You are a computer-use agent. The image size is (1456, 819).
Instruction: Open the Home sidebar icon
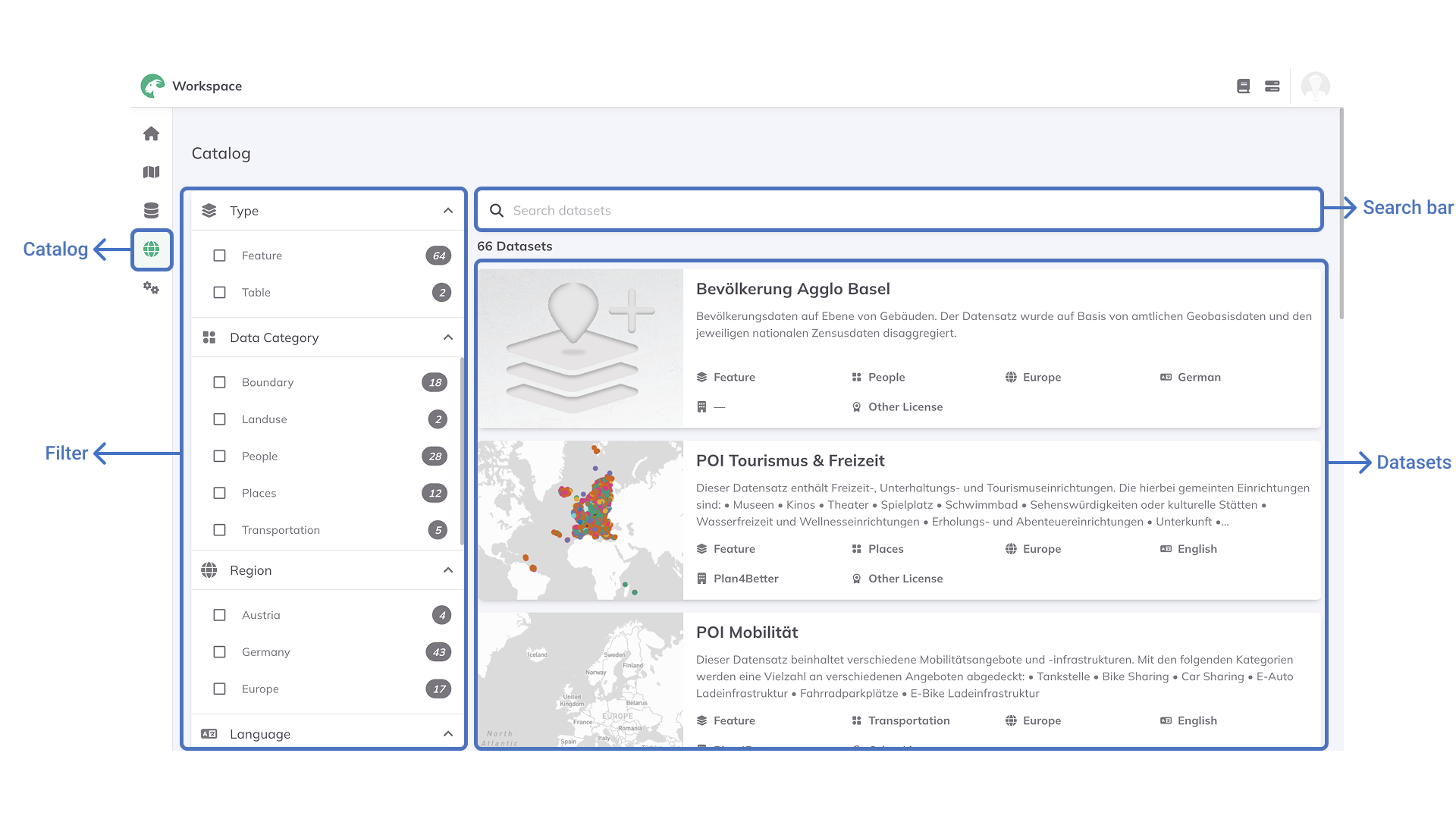152,133
